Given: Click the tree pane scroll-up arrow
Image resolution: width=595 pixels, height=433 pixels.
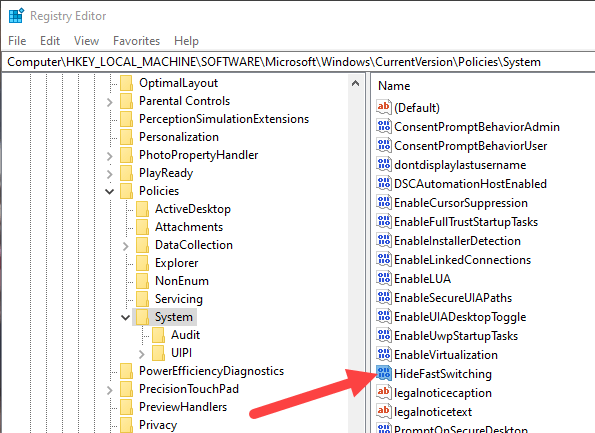Looking at the screenshot, I should pos(356,83).
